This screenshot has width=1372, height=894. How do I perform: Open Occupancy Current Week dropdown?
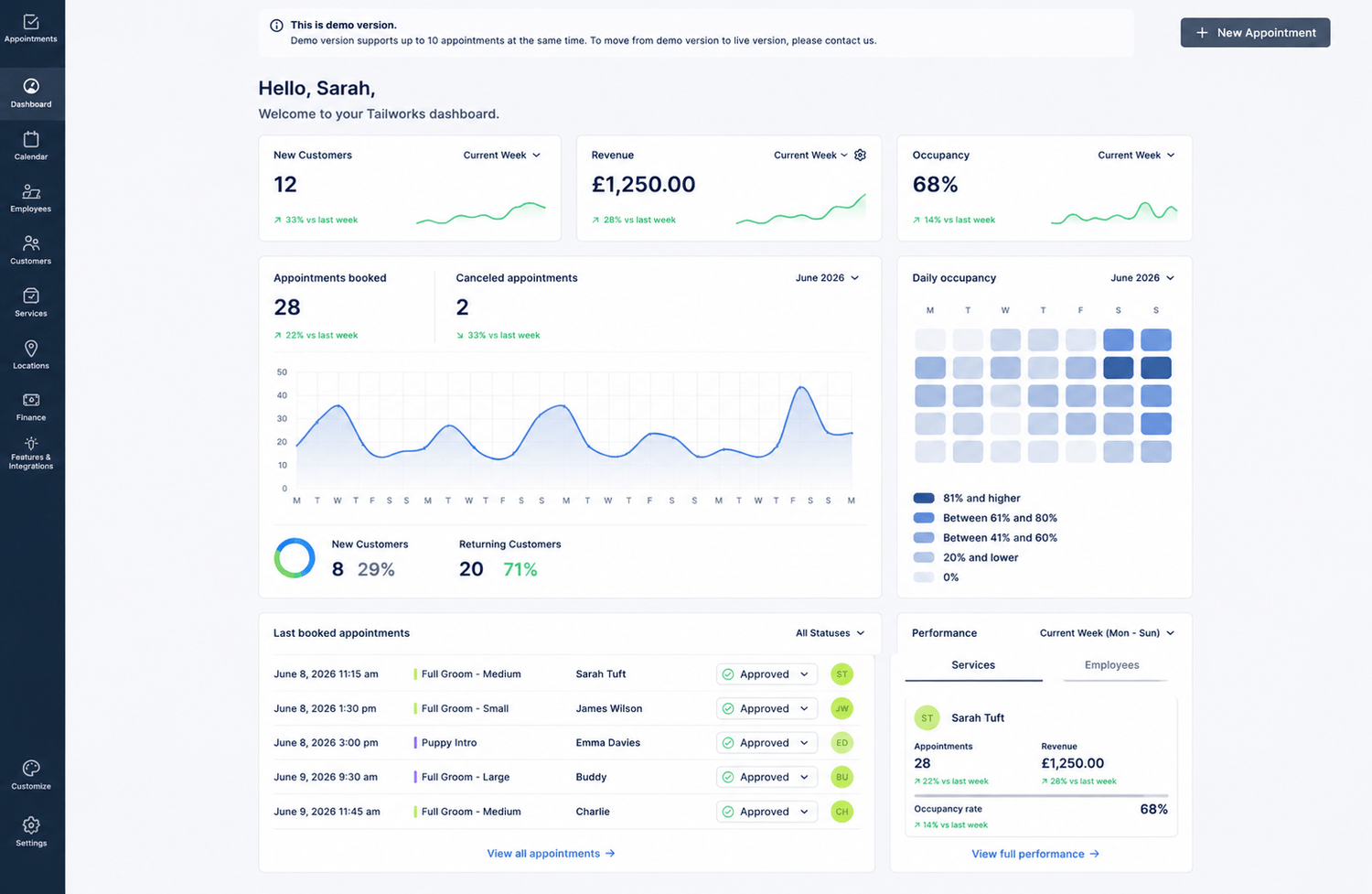point(1136,156)
